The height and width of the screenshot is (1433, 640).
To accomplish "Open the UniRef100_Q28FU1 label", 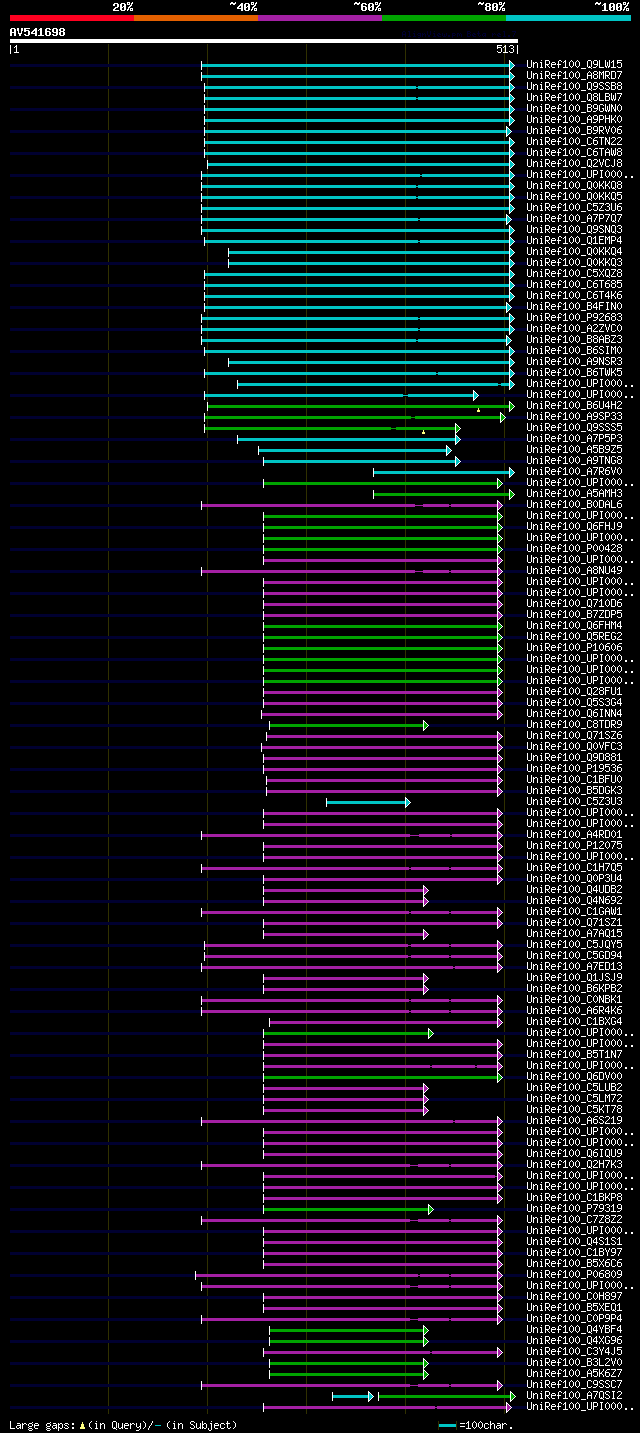I will [x=574, y=691].
